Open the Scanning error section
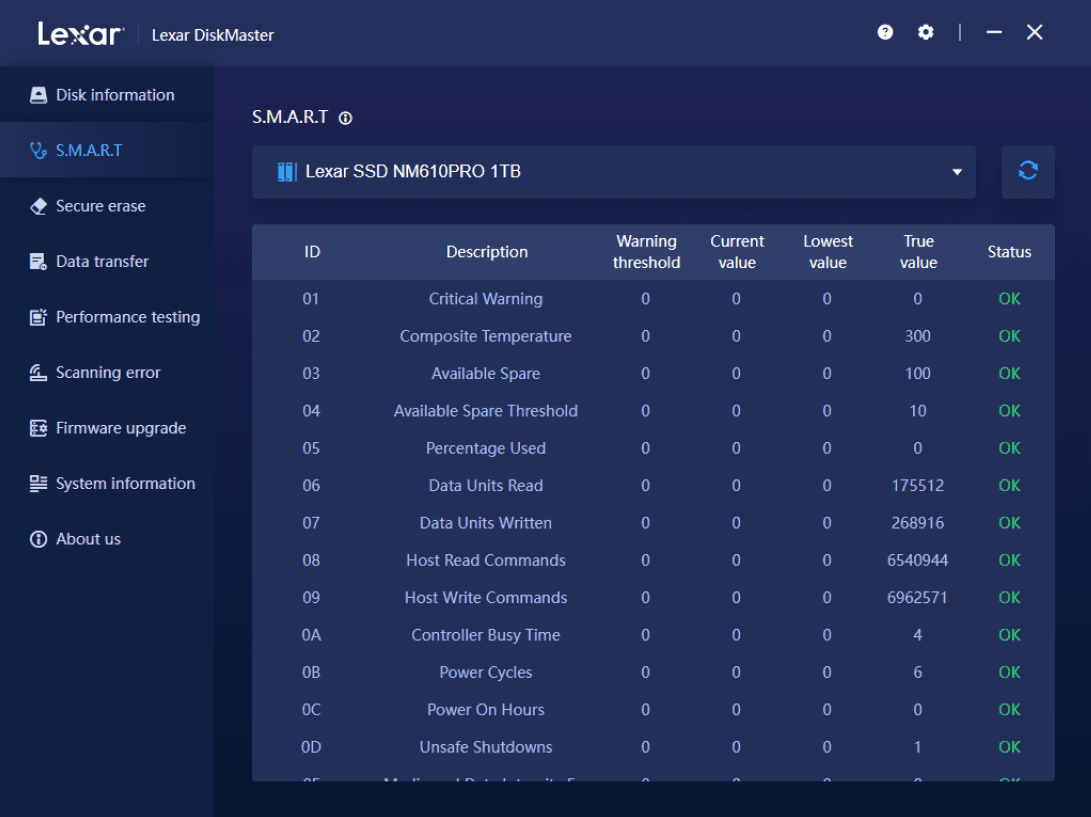The height and width of the screenshot is (817, 1091). (x=106, y=373)
